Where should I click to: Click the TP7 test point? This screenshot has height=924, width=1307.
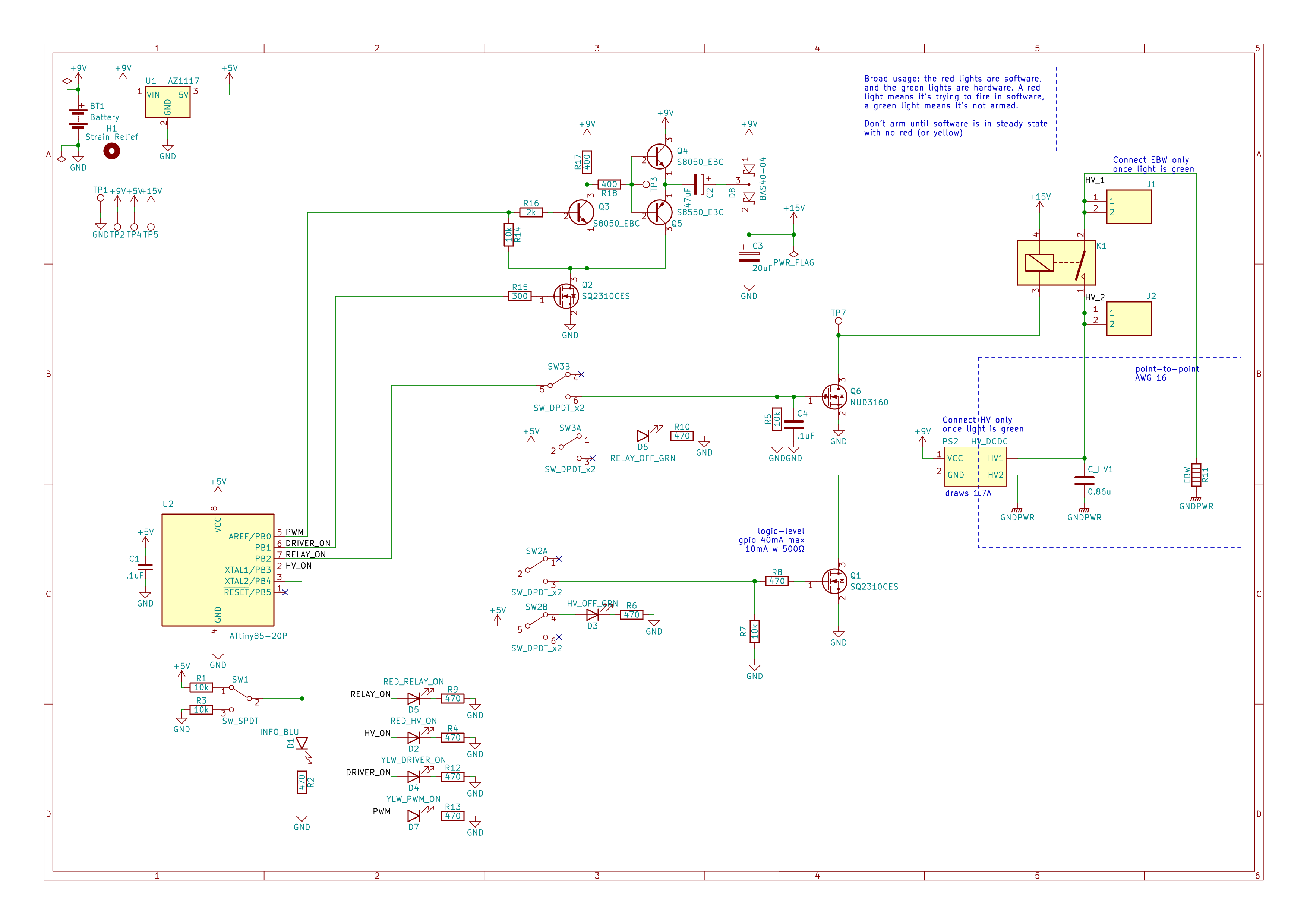pos(838,321)
